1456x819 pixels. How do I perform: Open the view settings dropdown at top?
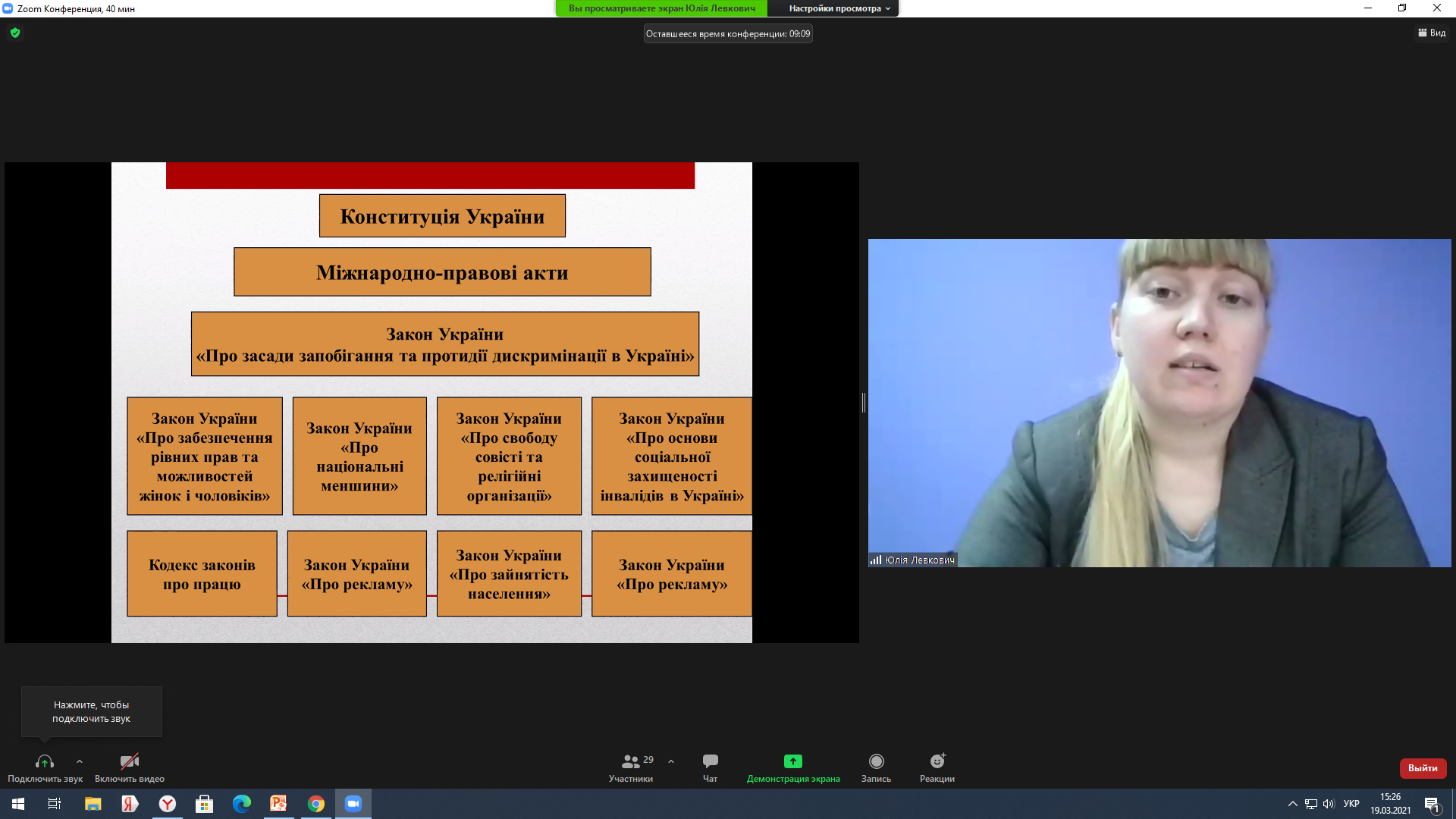click(839, 8)
